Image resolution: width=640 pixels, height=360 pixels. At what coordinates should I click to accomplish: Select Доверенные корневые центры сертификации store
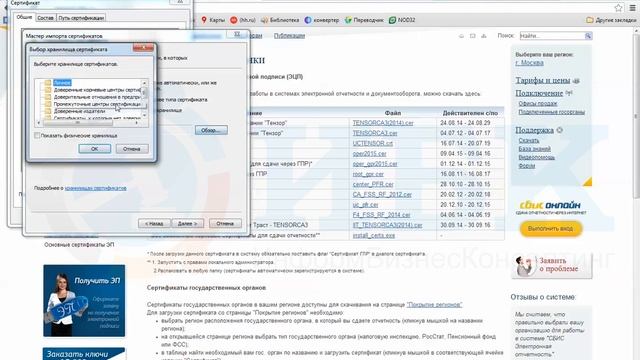[x=97, y=89]
